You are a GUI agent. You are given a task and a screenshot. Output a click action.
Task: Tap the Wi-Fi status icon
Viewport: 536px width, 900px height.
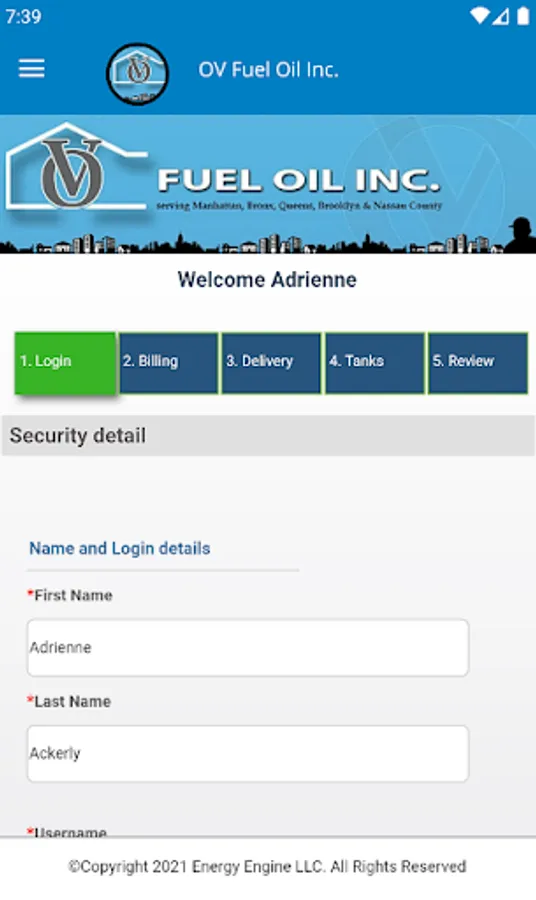point(478,16)
